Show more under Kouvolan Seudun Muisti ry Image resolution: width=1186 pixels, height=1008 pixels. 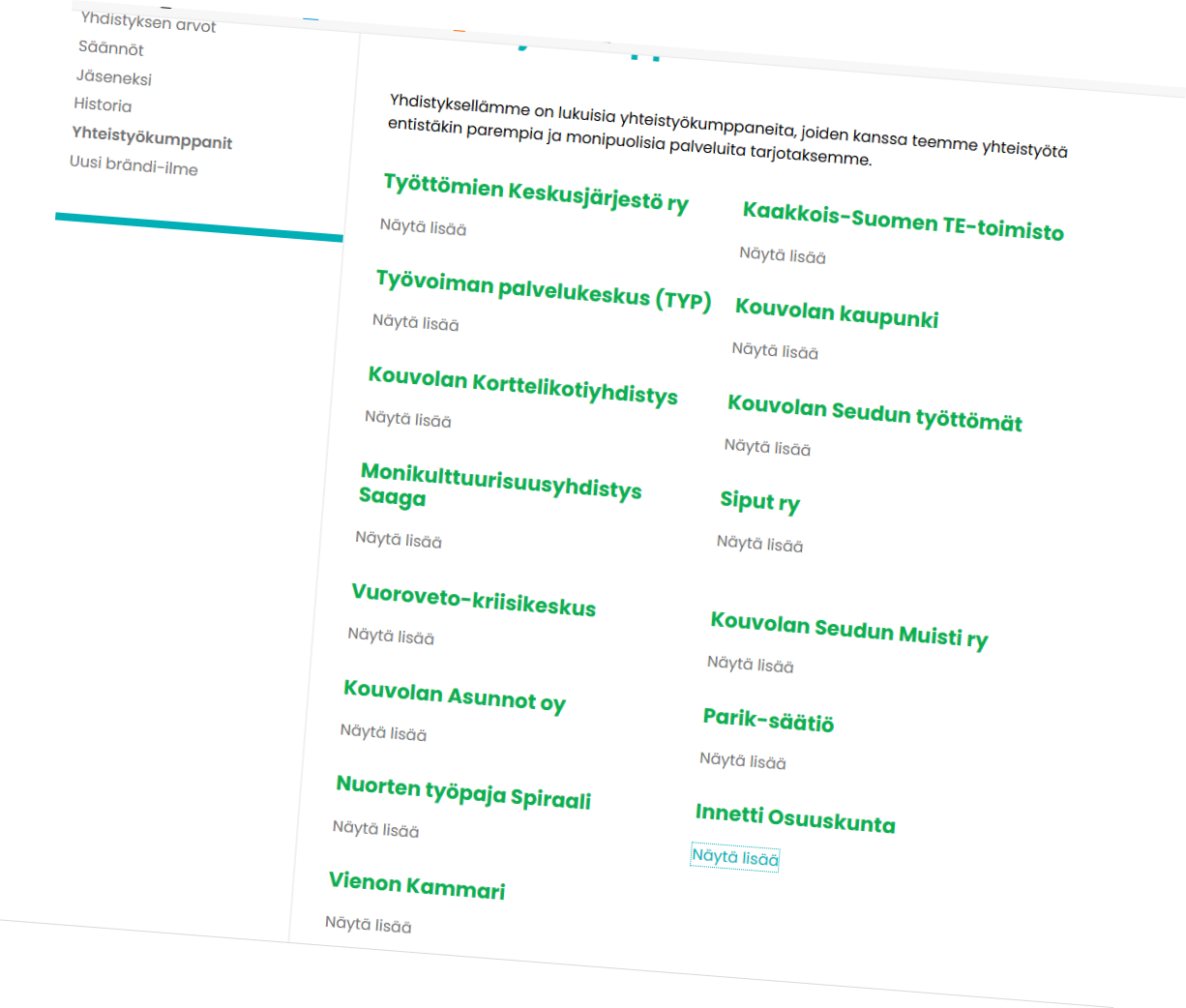pyautogui.click(x=750, y=664)
